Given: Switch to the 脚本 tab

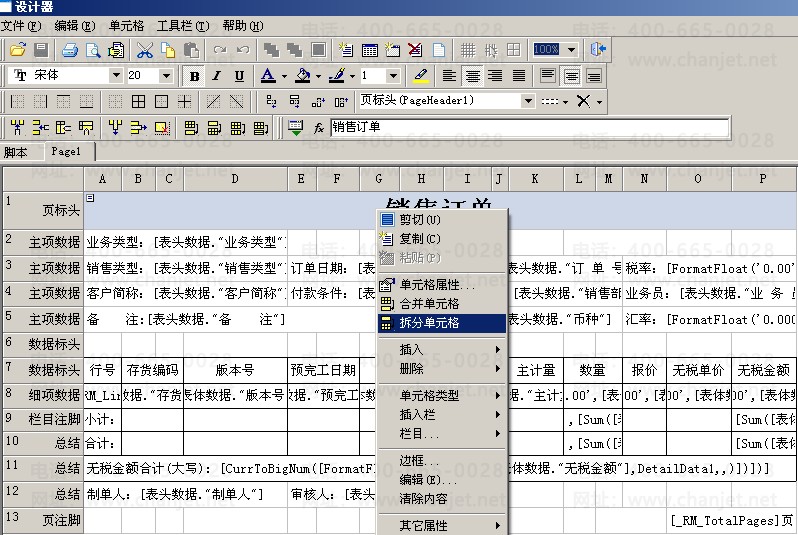Looking at the screenshot, I should click(x=16, y=152).
